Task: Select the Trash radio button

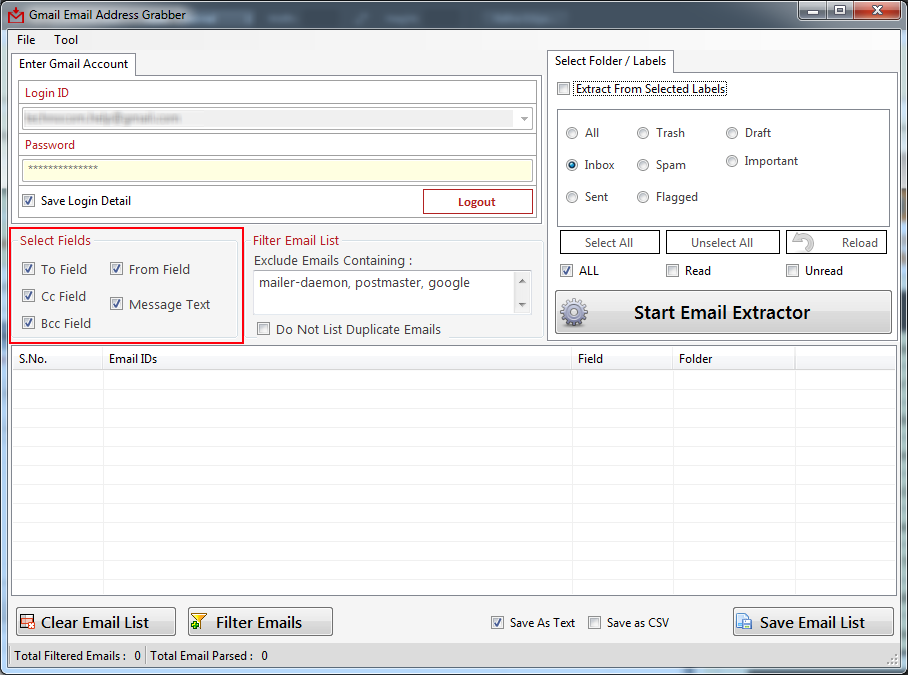Action: (643, 133)
